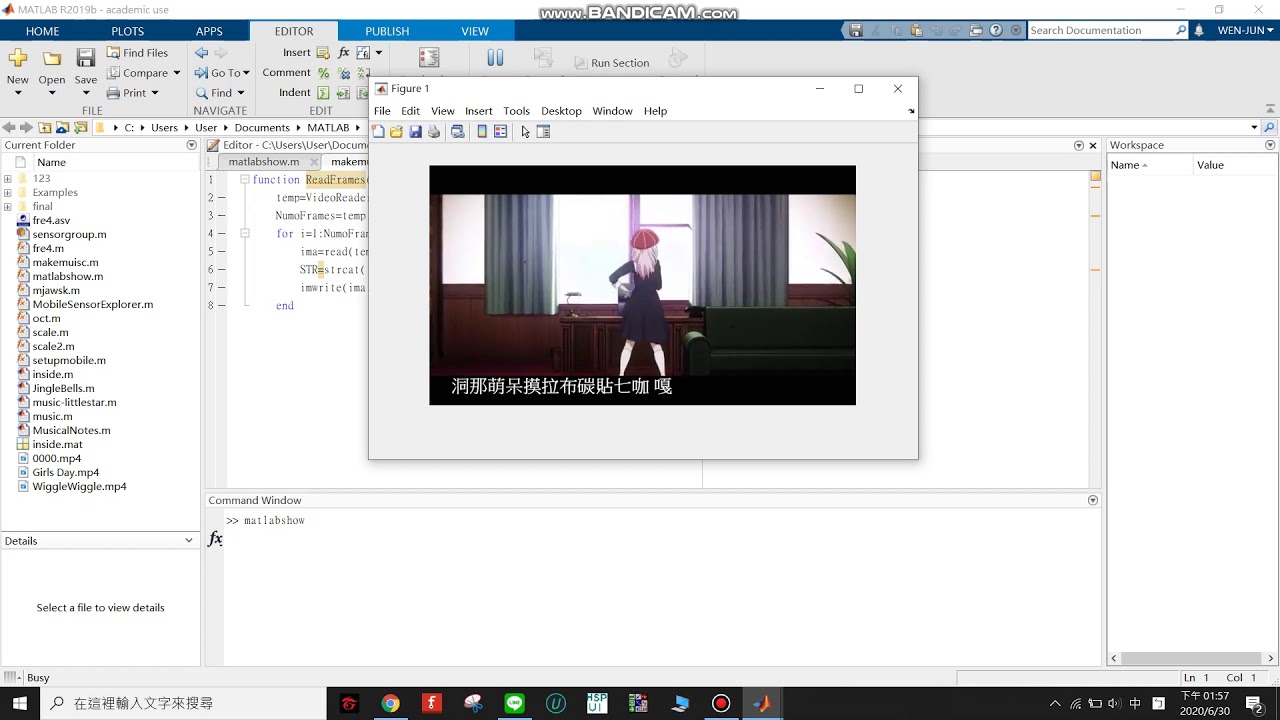This screenshot has width=1280, height=720.
Task: Open Chrome from the taskbar
Action: [390, 704]
